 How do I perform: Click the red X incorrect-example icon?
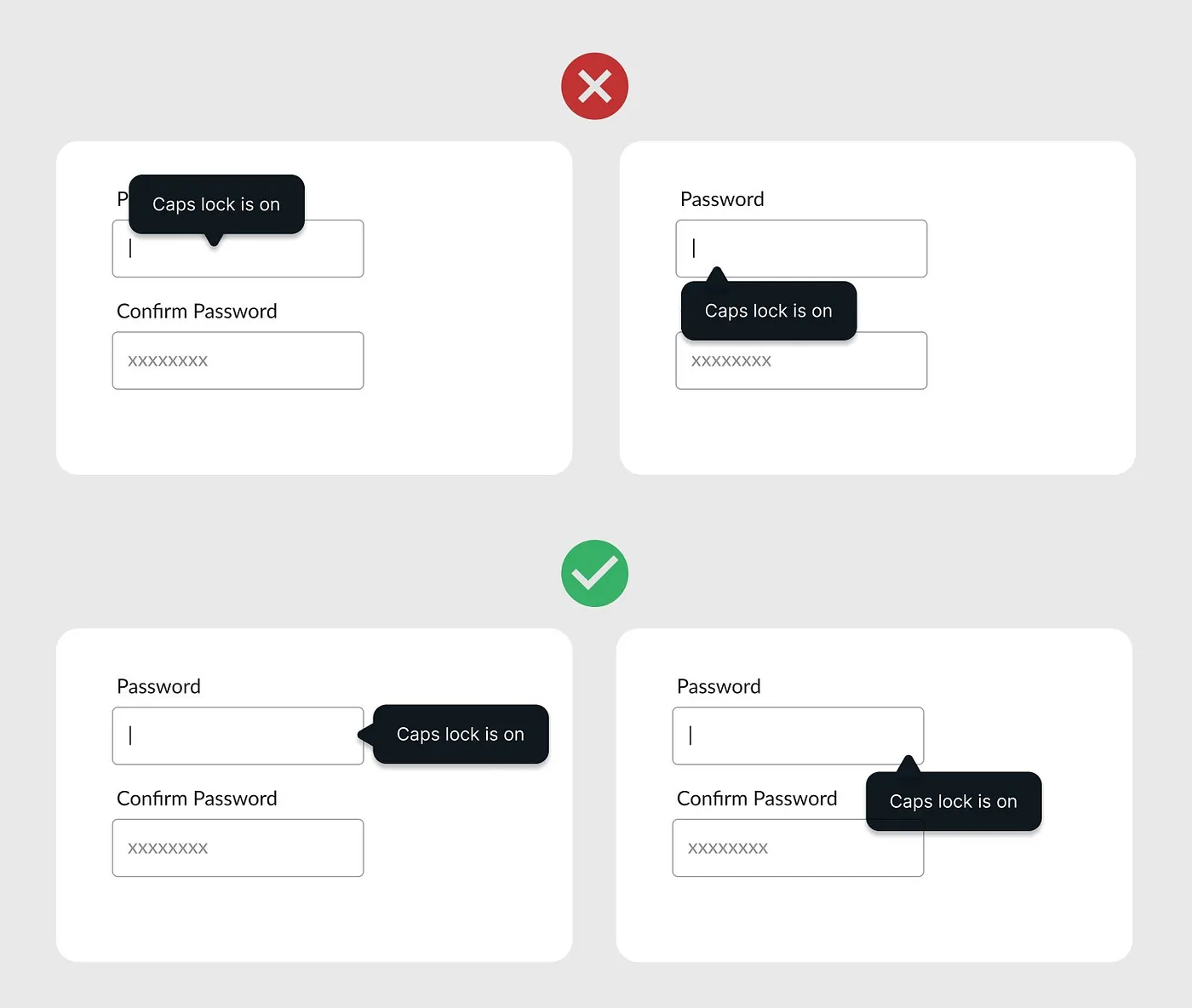point(594,86)
